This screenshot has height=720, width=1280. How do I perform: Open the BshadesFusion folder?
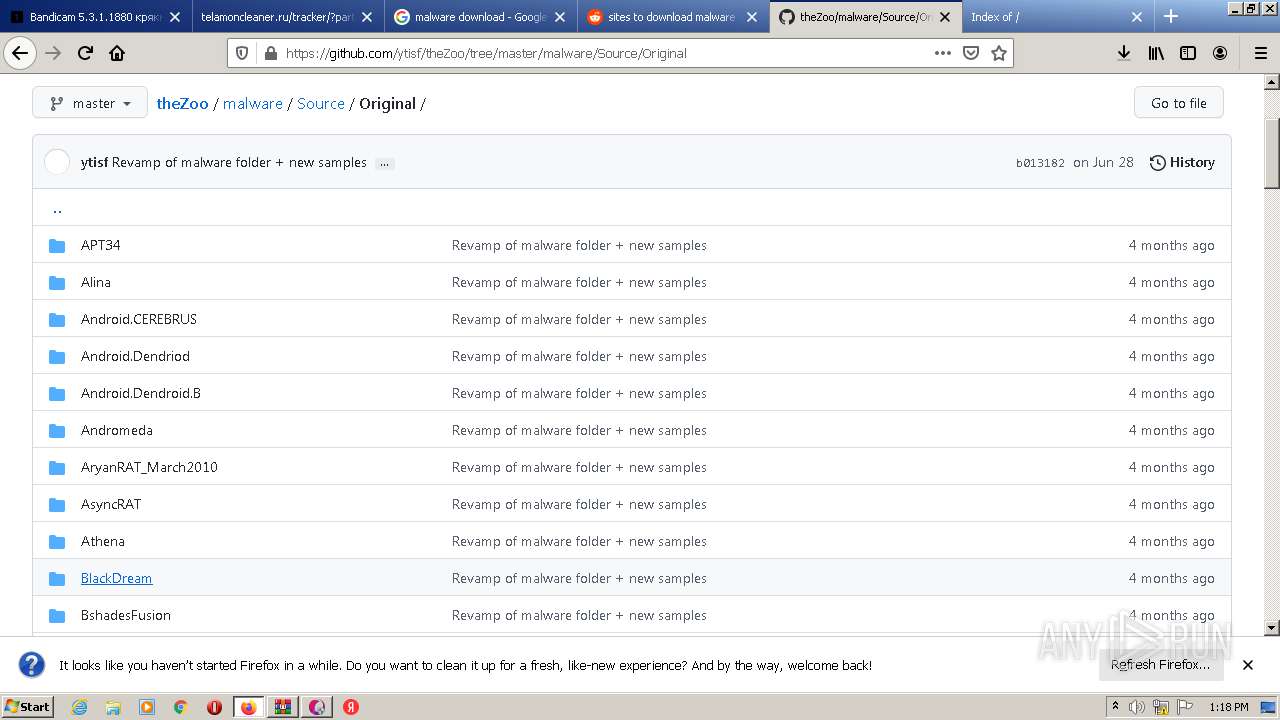point(126,615)
